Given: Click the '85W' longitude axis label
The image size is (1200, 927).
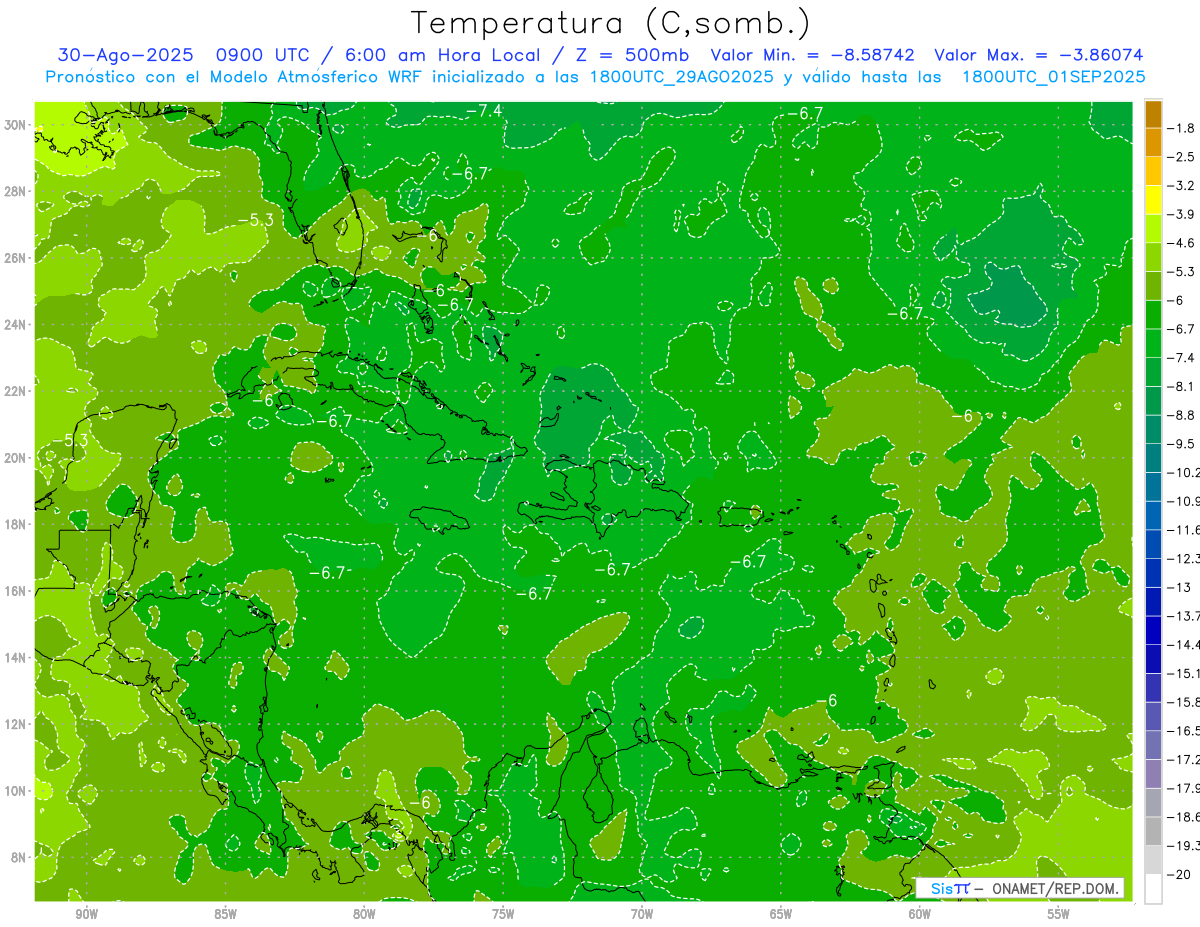Looking at the screenshot, I should pyautogui.click(x=225, y=914).
